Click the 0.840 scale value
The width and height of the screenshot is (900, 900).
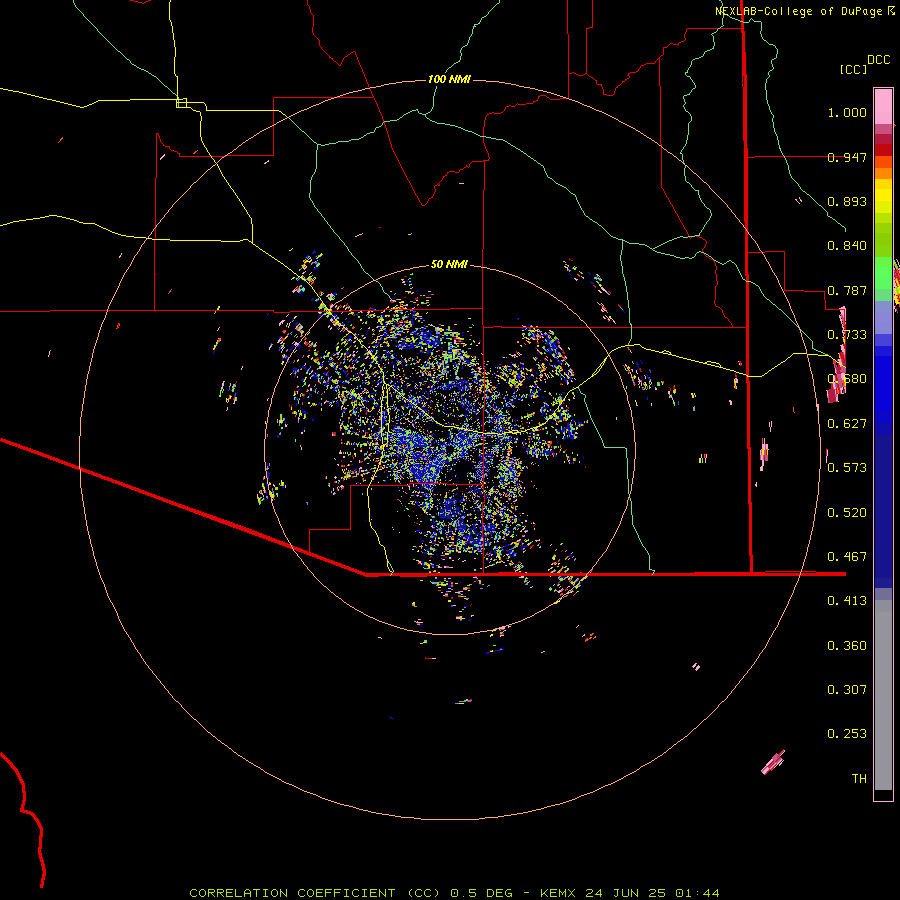tap(847, 246)
